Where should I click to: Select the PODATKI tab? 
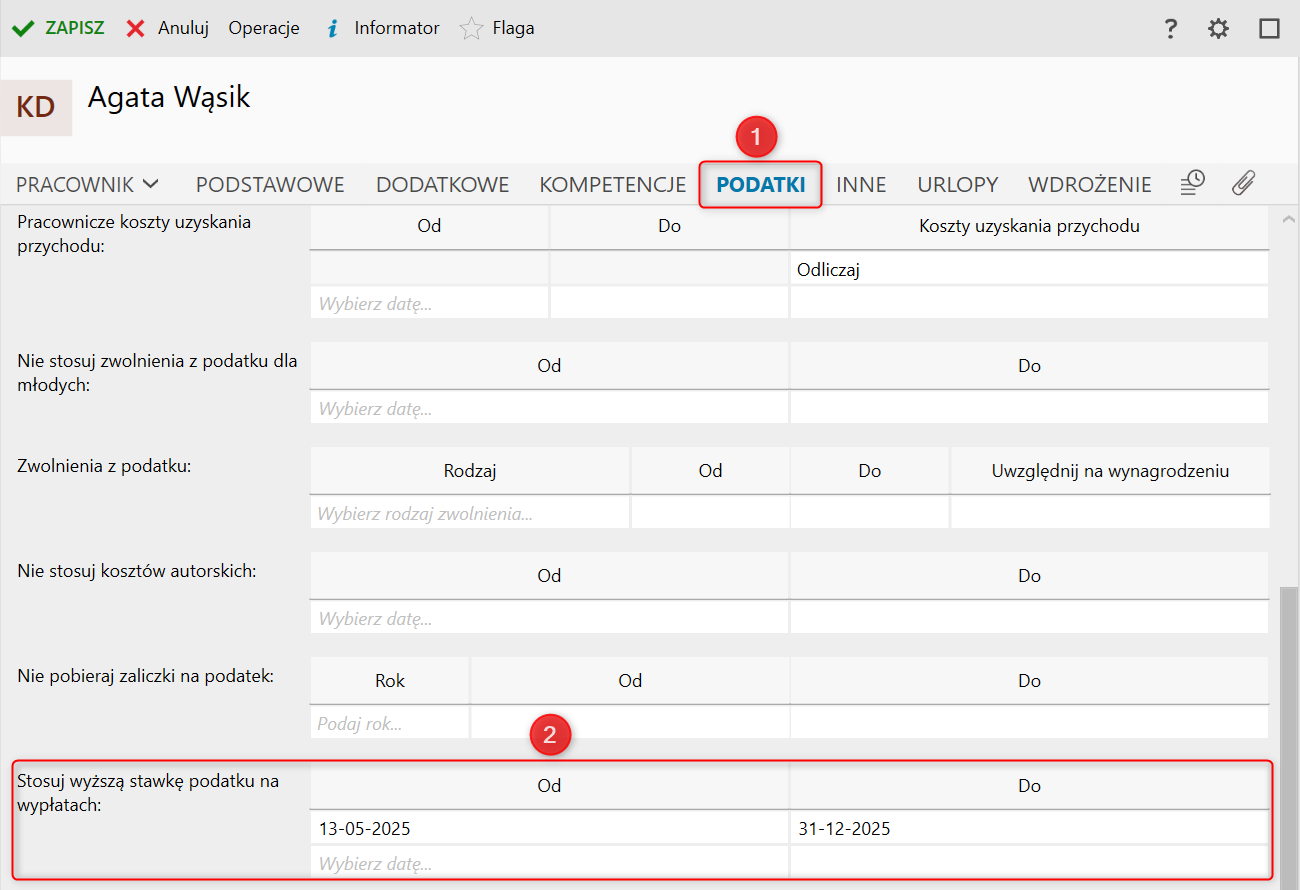[761, 185]
